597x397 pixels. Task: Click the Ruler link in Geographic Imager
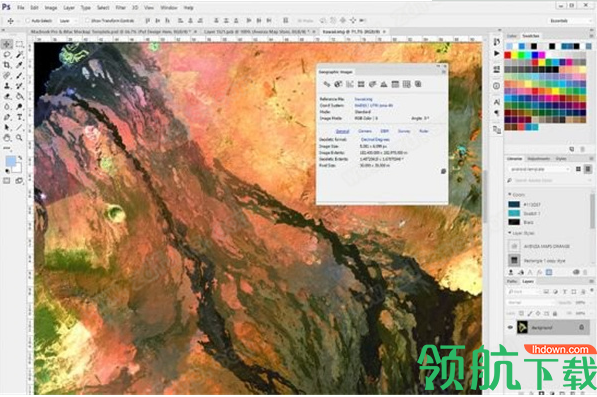(x=424, y=131)
